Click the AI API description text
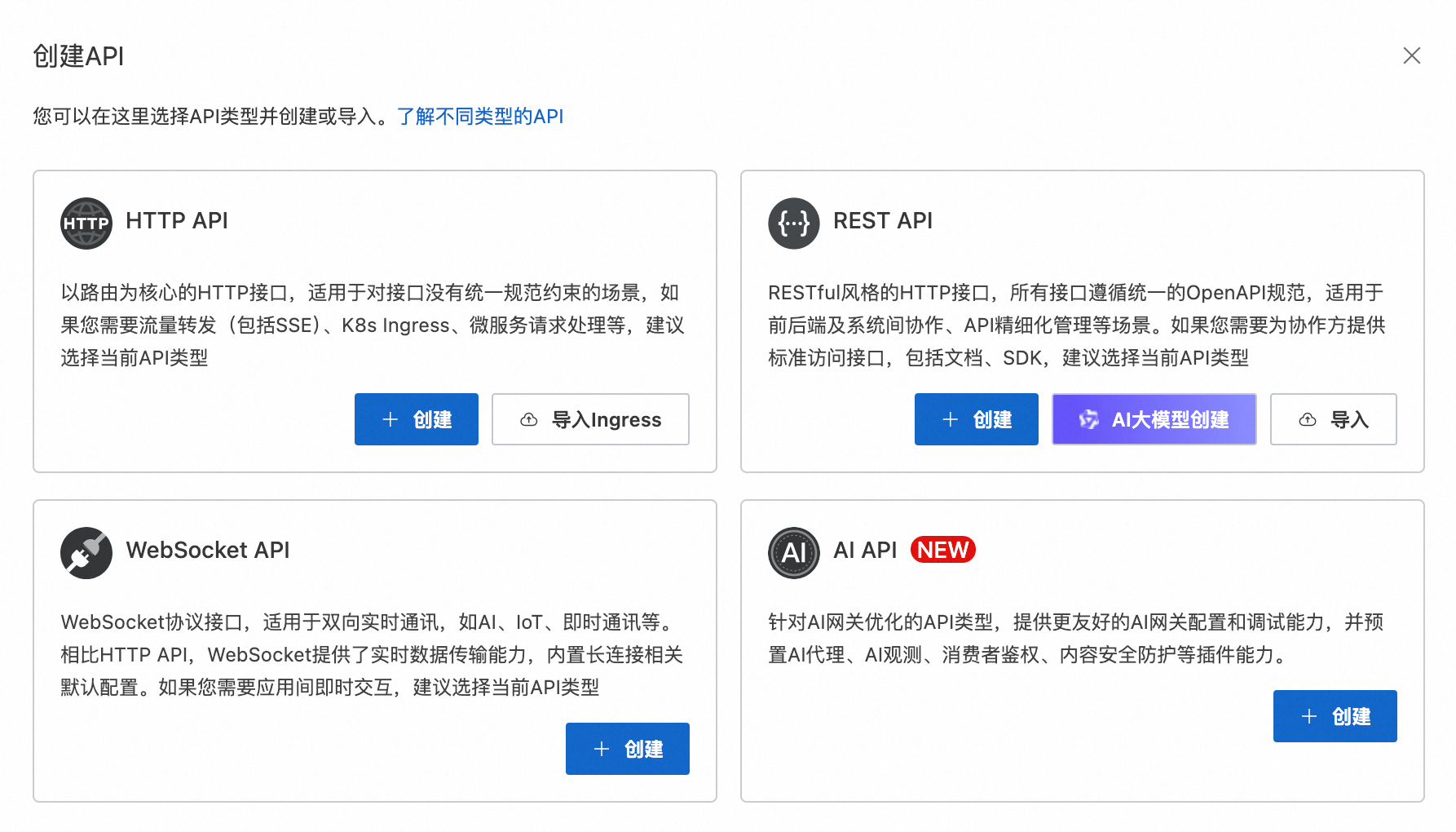Image resolution: width=1456 pixels, height=832 pixels. click(1075, 639)
